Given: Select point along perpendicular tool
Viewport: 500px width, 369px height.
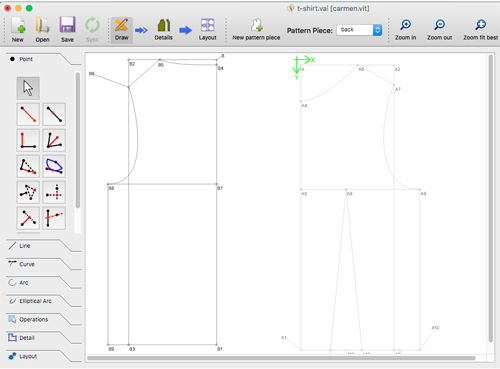Looking at the screenshot, I should (x=28, y=140).
